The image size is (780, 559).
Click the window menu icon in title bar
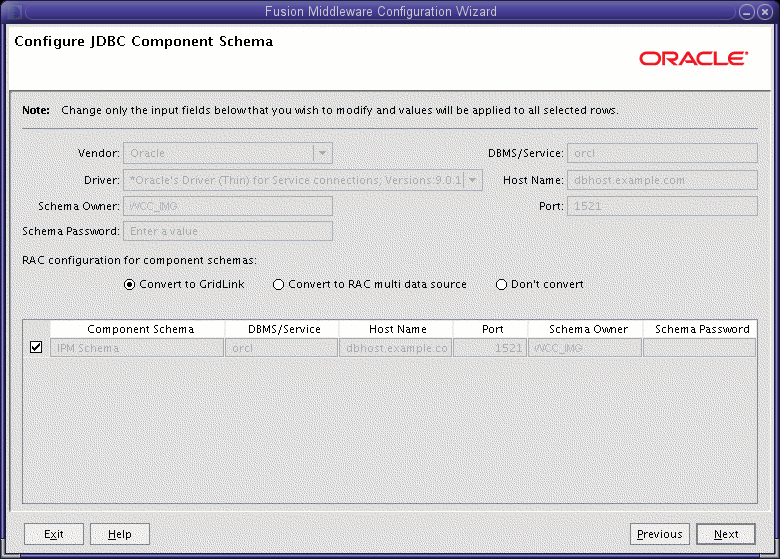(x=13, y=11)
